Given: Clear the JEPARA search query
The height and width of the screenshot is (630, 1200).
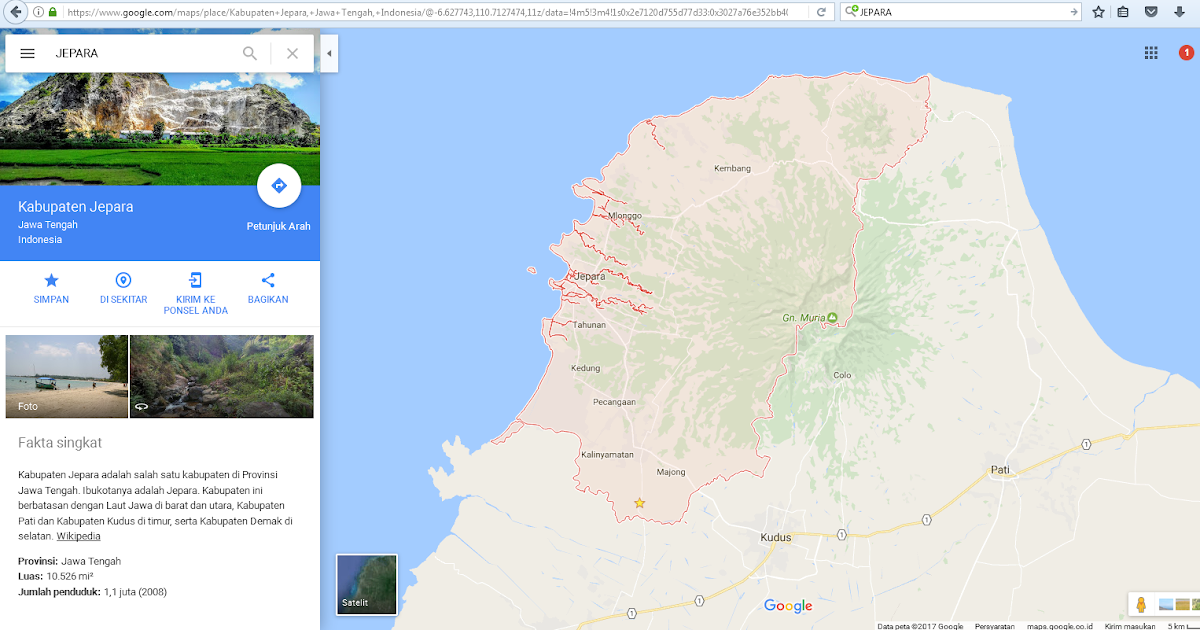Looking at the screenshot, I should click(x=292, y=53).
